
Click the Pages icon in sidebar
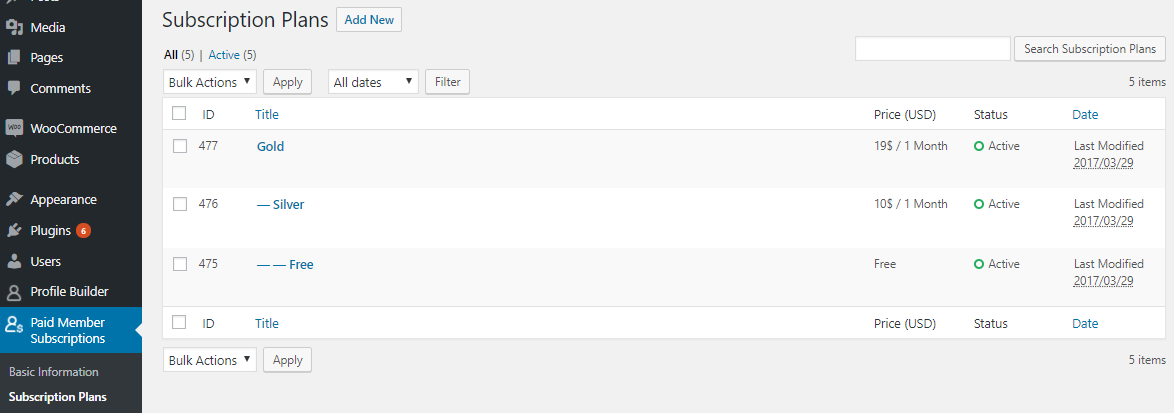pos(14,58)
